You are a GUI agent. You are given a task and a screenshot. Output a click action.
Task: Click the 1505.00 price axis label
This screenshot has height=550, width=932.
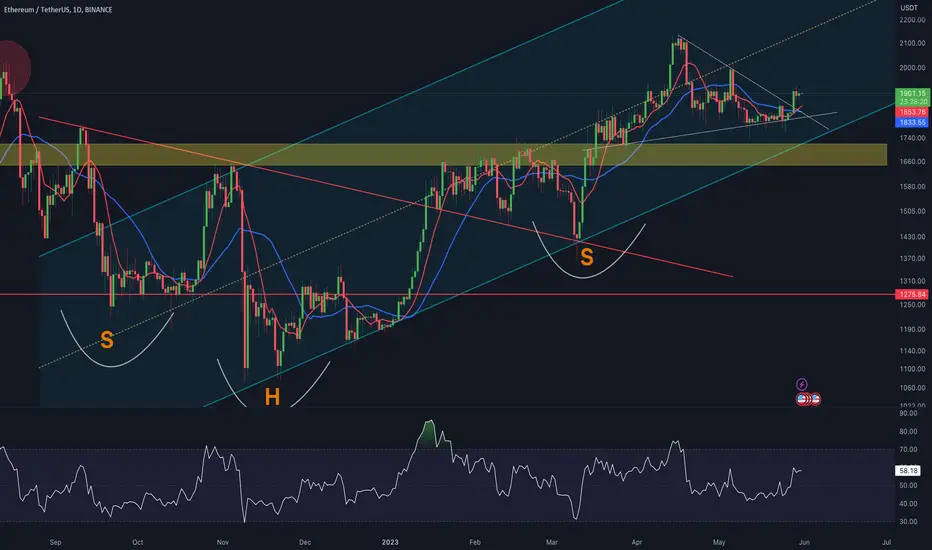tap(912, 211)
